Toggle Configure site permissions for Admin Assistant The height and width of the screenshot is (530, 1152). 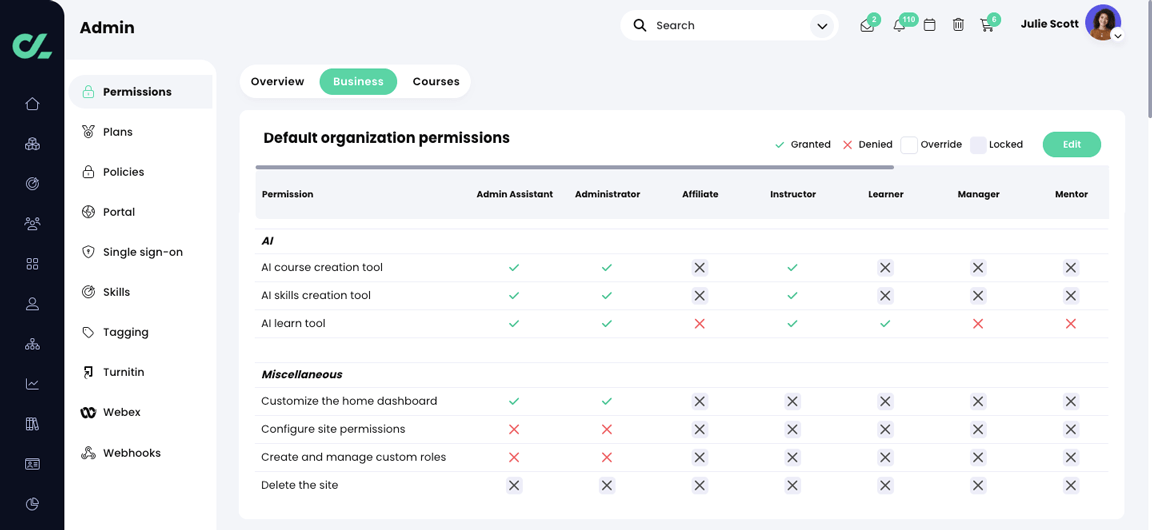(x=514, y=429)
